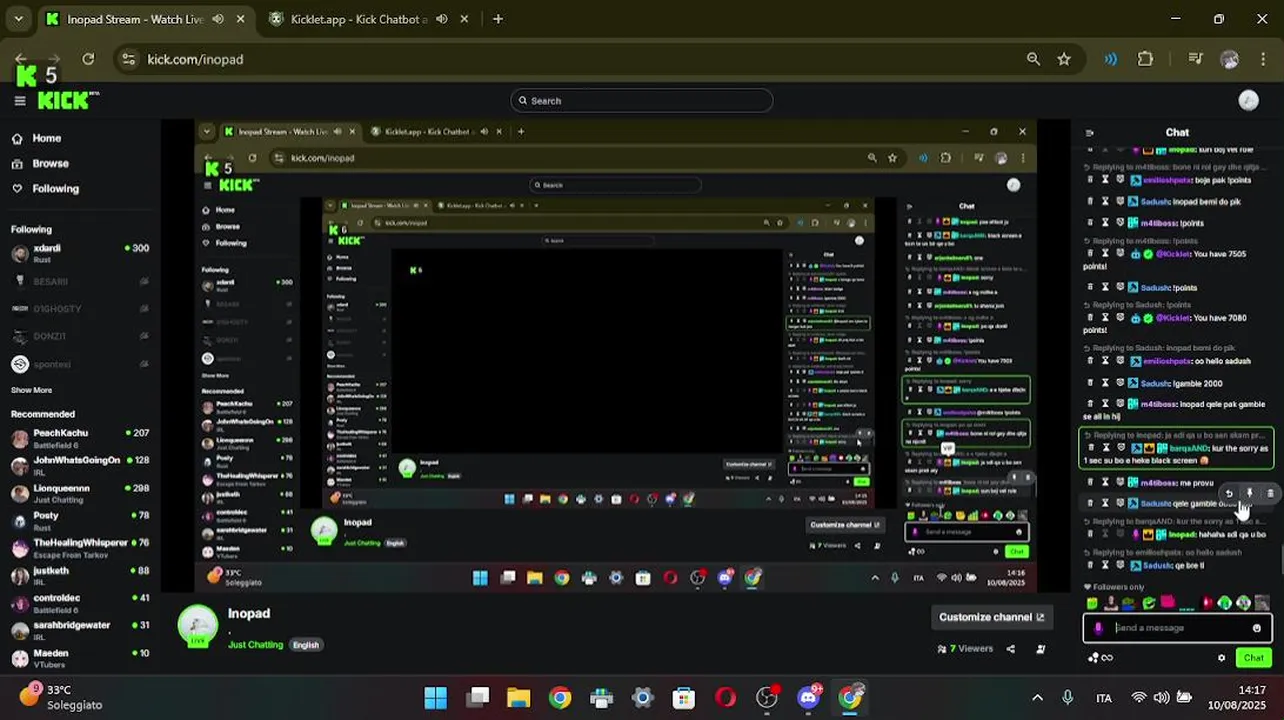Click the English language tag

click(306, 645)
